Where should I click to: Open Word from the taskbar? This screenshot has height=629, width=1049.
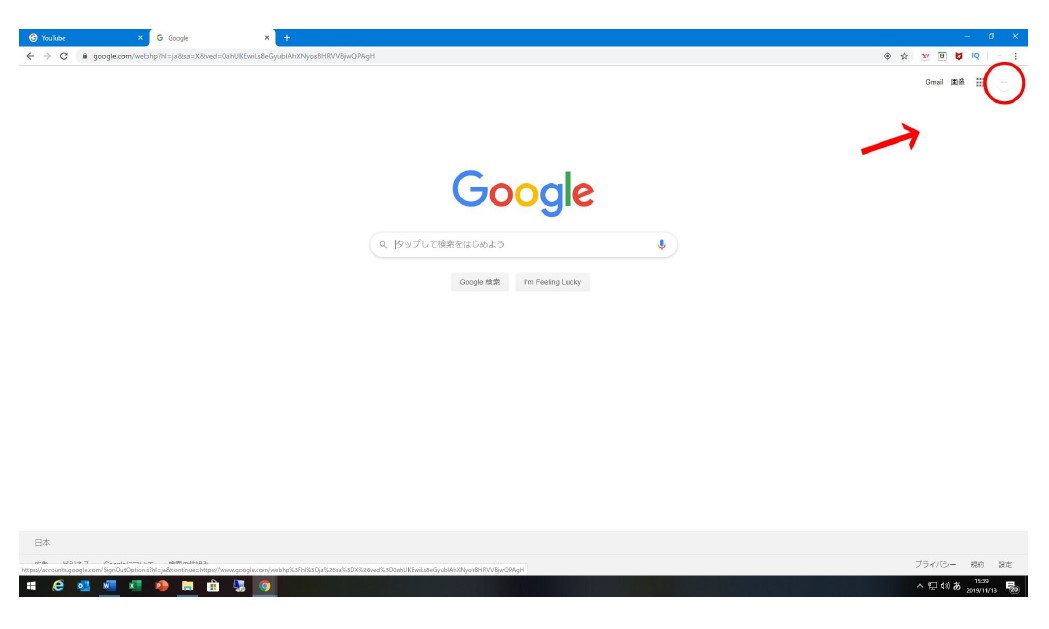coord(109,586)
